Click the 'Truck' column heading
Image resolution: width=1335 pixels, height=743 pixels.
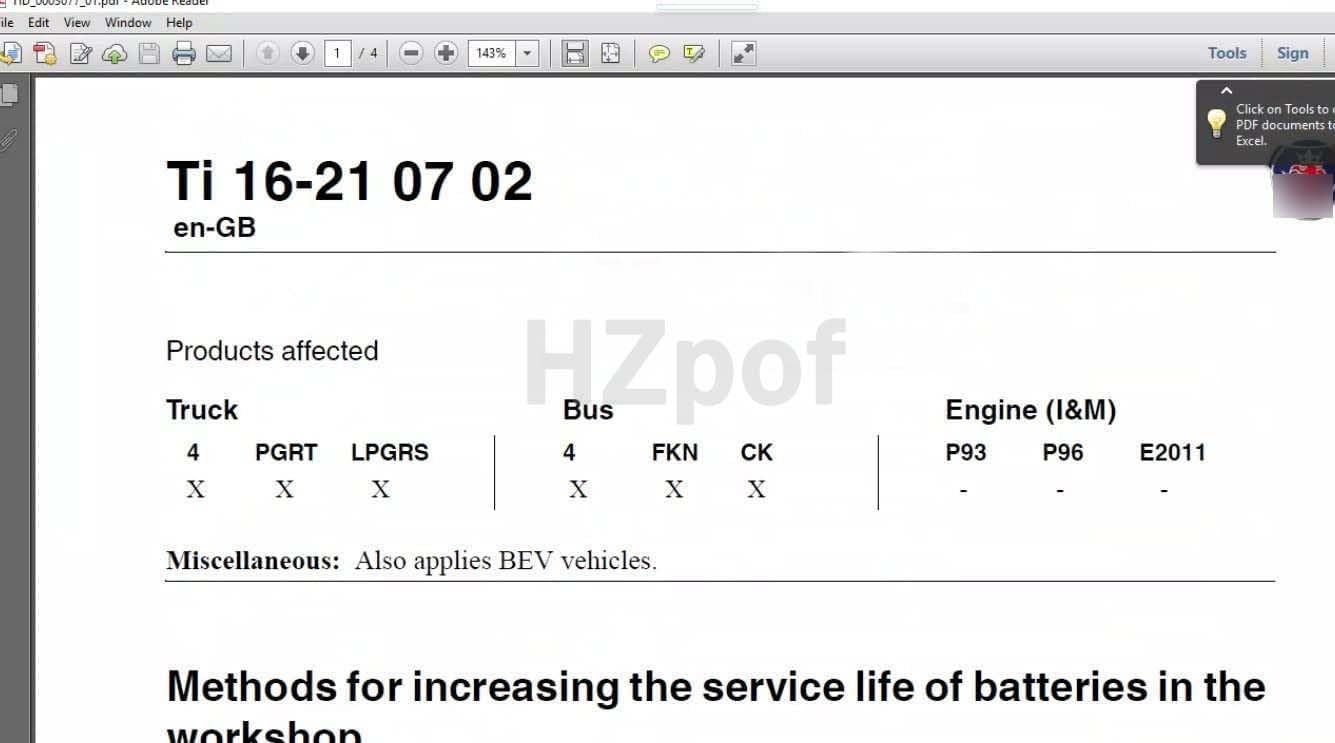(x=202, y=410)
